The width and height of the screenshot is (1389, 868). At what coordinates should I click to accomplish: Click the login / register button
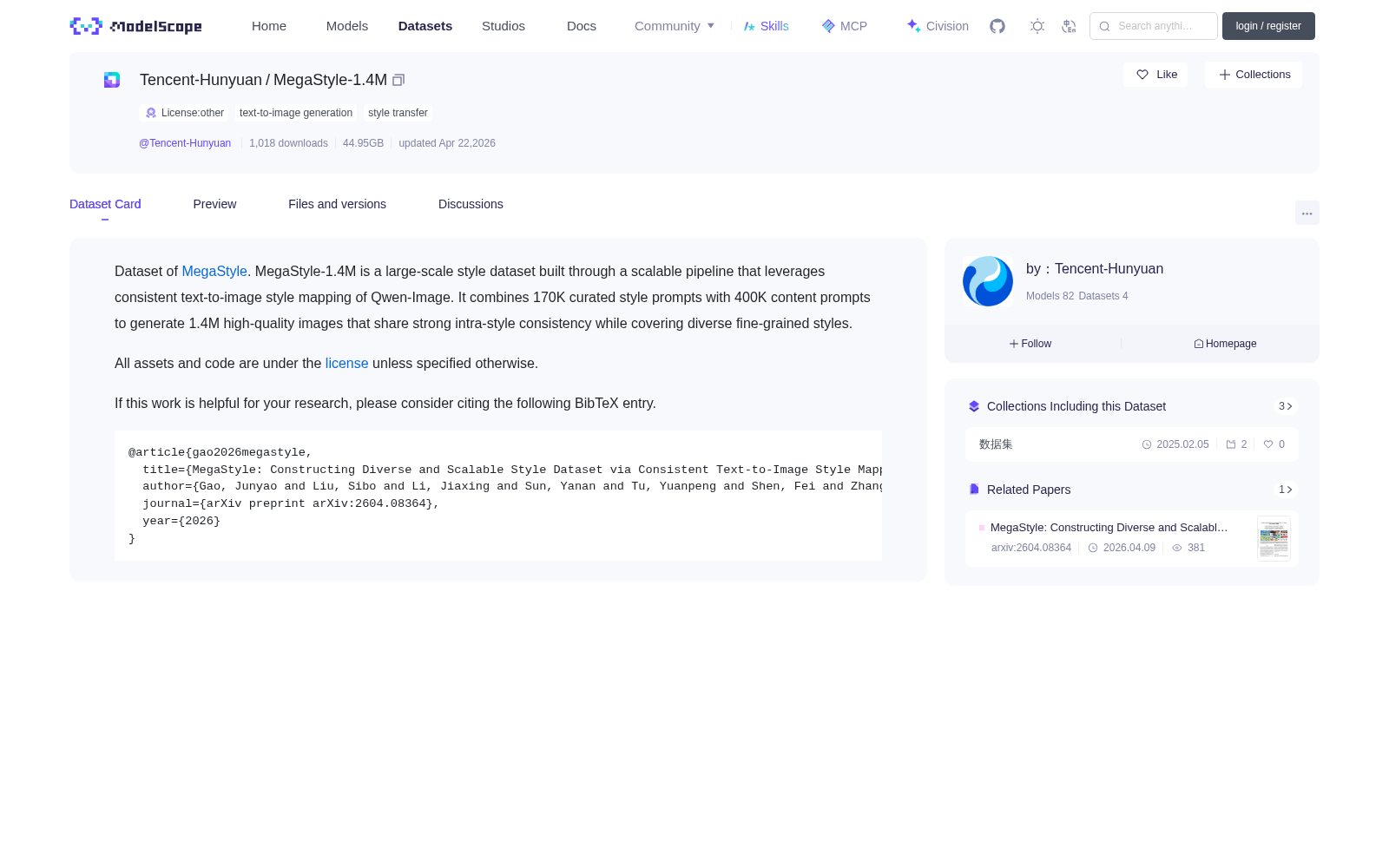(1268, 26)
